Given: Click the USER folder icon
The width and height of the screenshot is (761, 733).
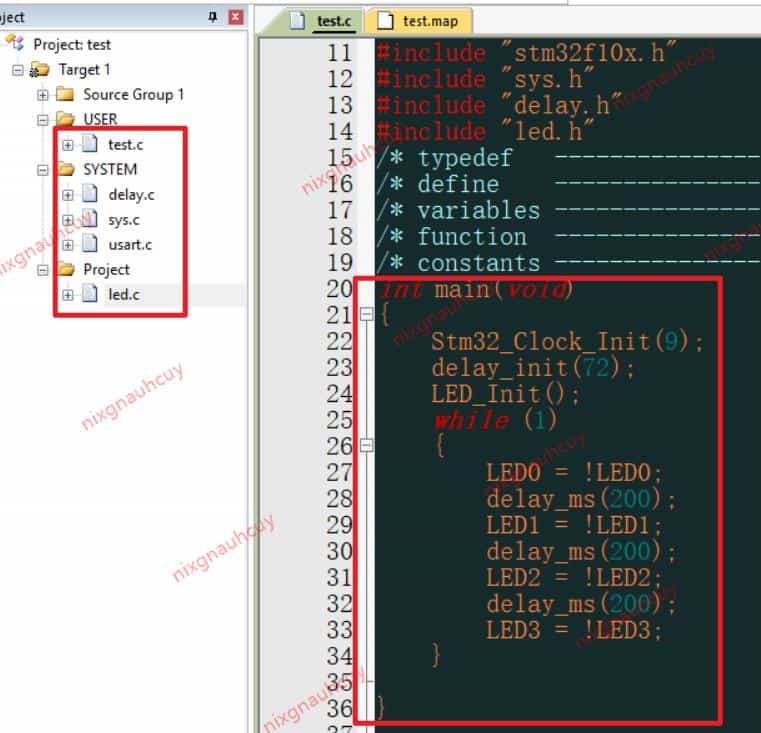Looking at the screenshot, I should (x=65, y=119).
